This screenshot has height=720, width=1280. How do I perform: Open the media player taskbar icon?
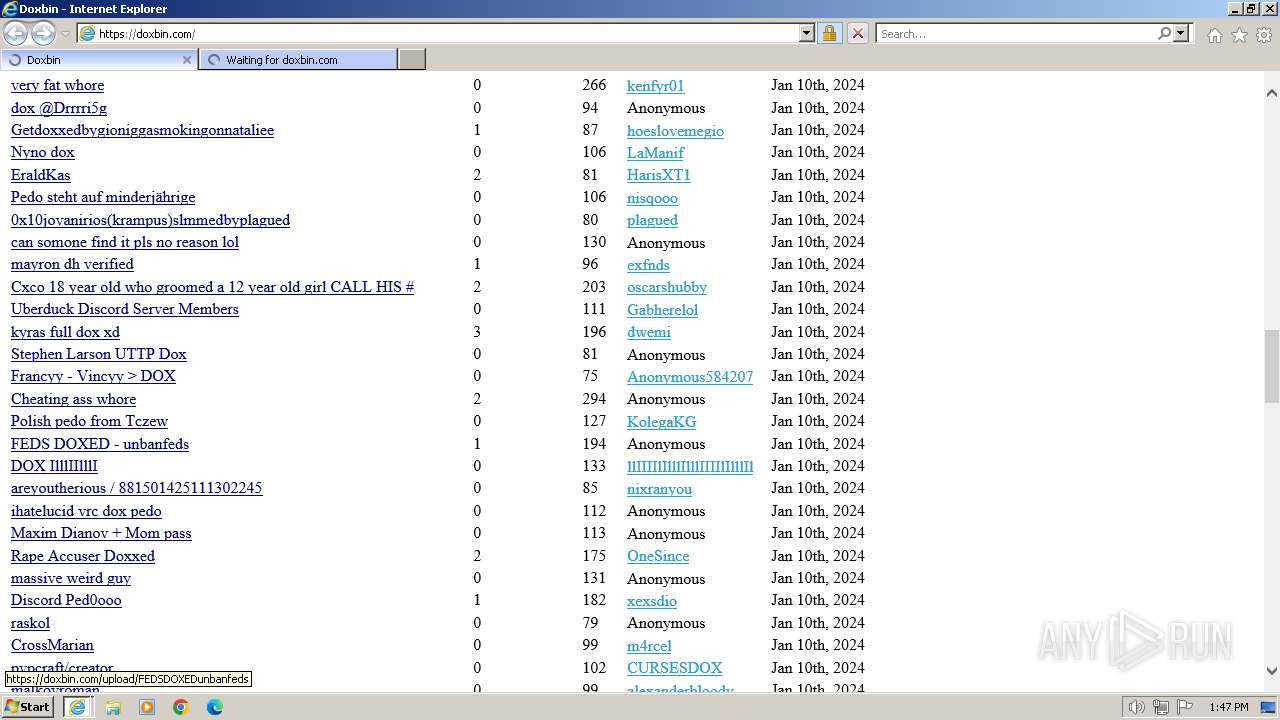147,707
